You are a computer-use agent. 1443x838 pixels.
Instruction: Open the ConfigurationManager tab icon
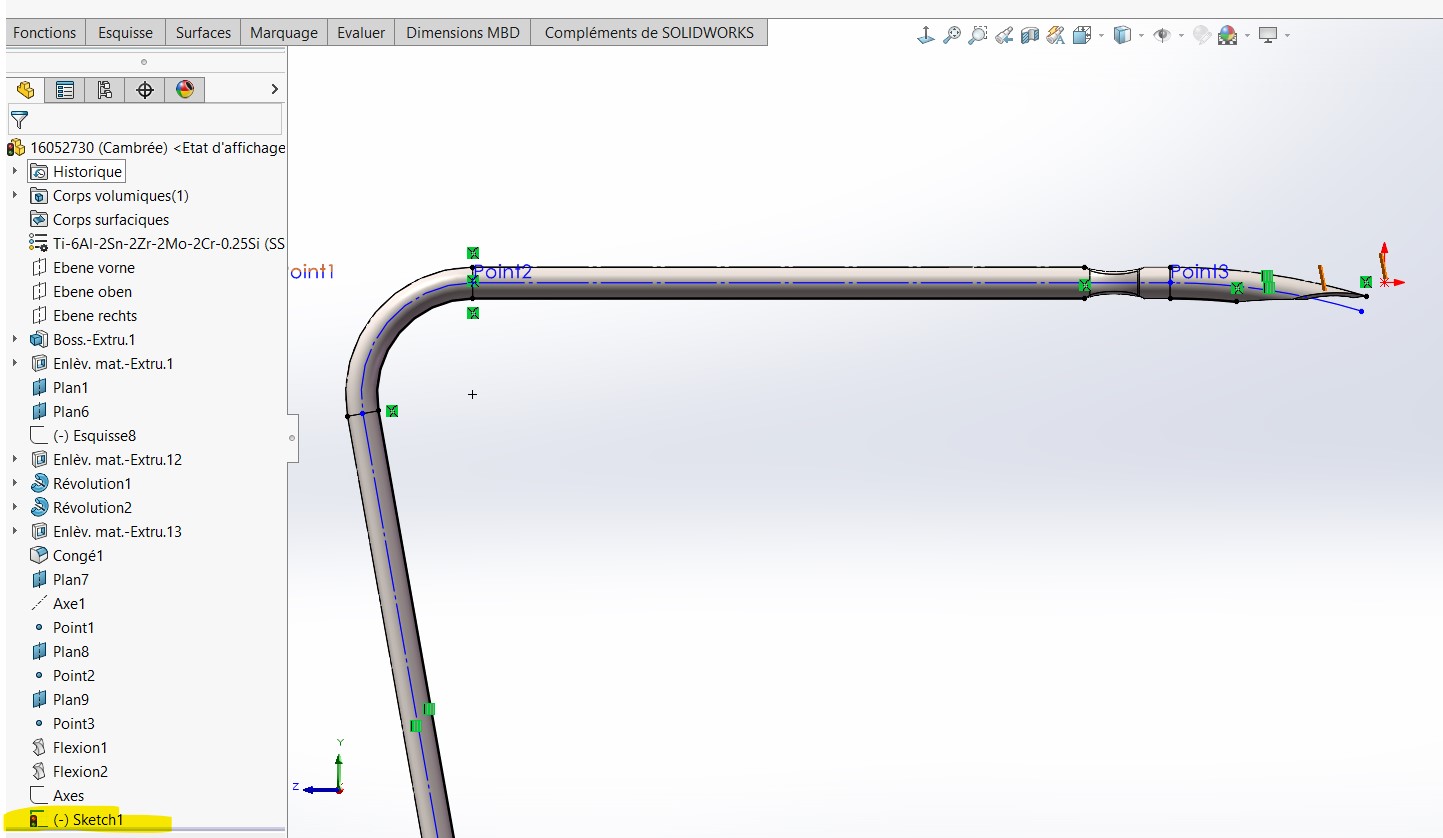tap(105, 90)
